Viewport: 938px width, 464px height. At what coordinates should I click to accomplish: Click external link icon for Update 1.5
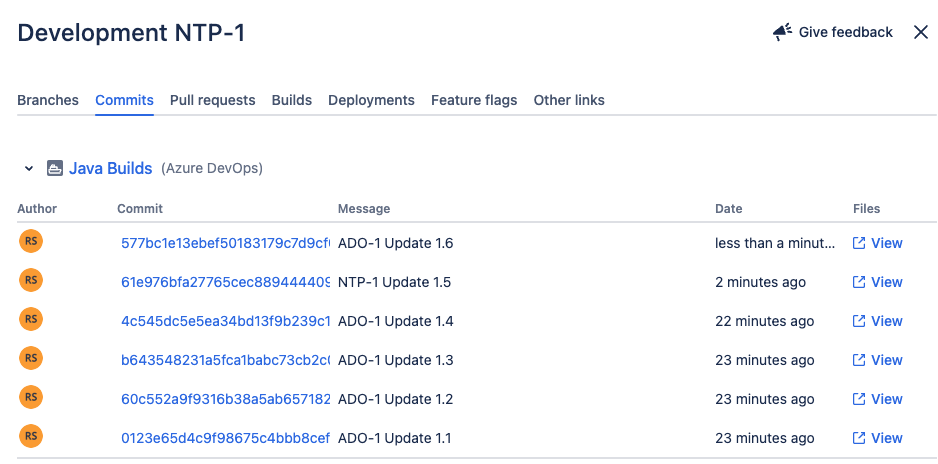click(x=858, y=282)
